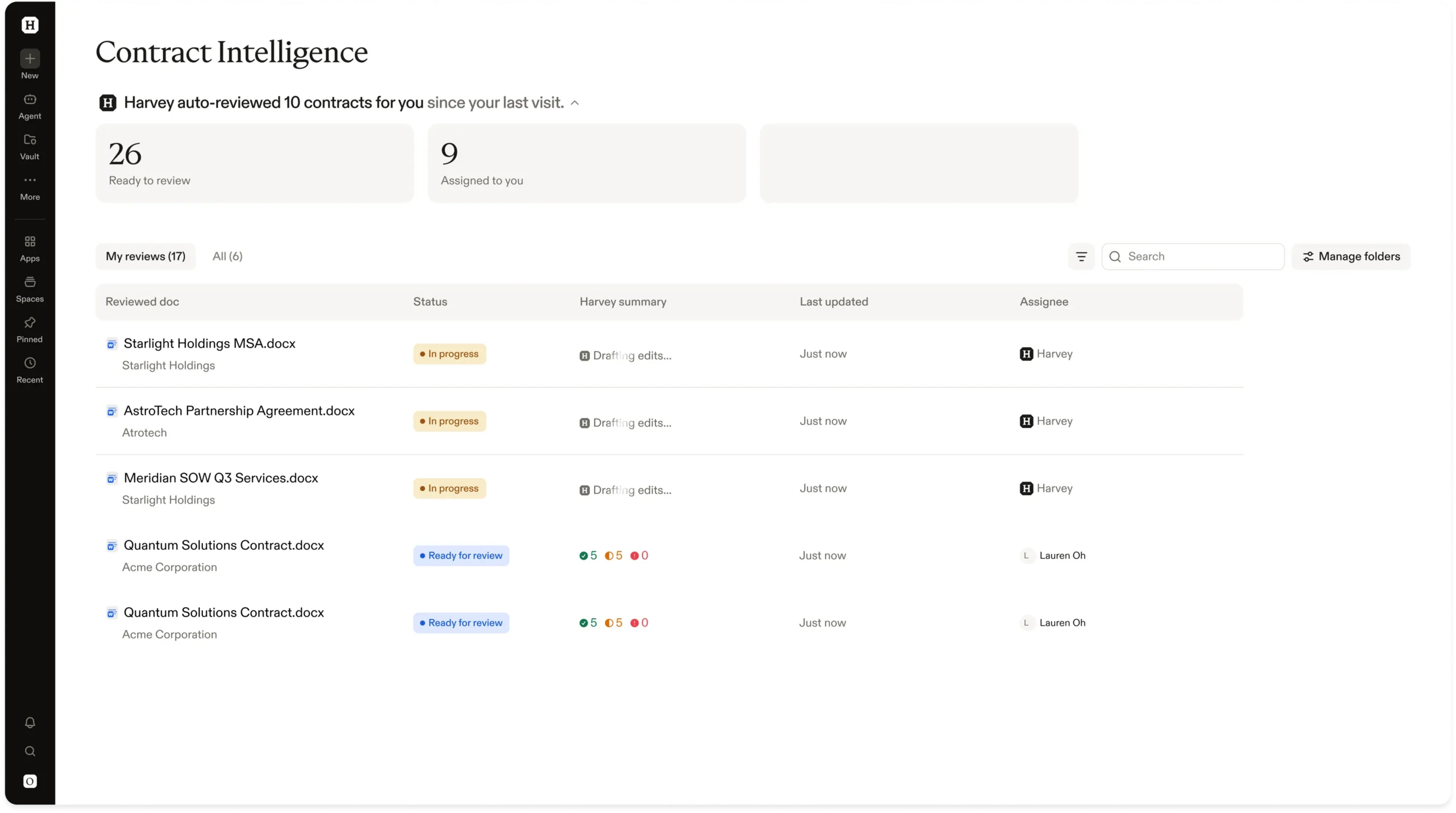
Task: Click the Harvey summary column header
Action: click(623, 302)
